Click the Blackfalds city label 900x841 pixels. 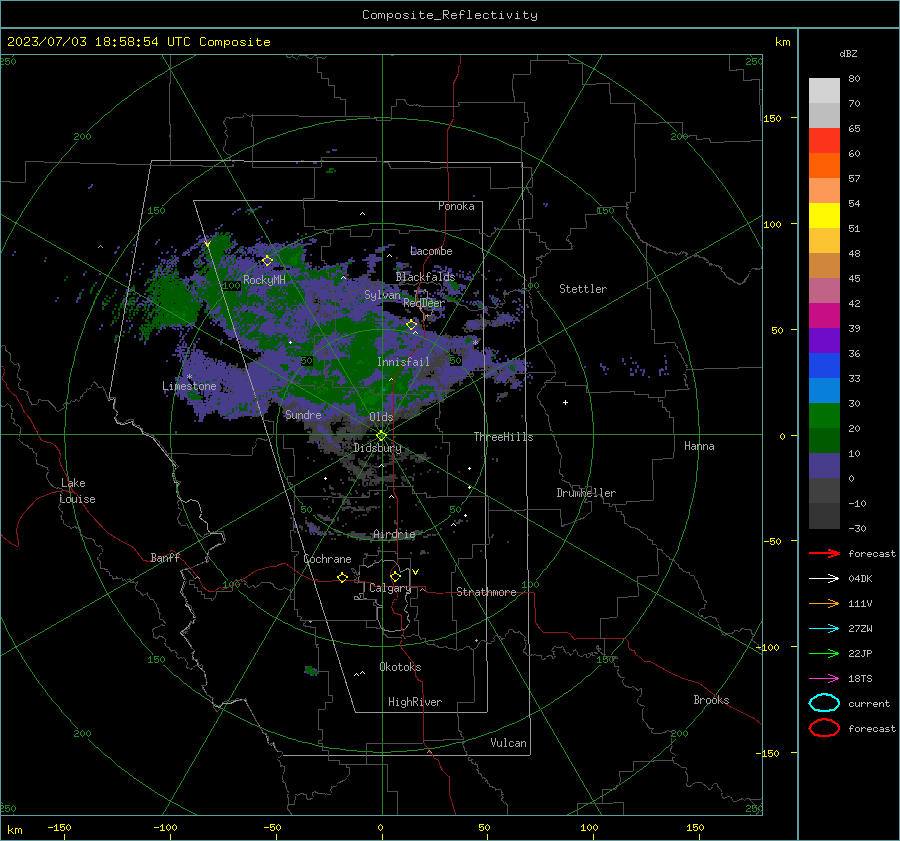(x=425, y=277)
